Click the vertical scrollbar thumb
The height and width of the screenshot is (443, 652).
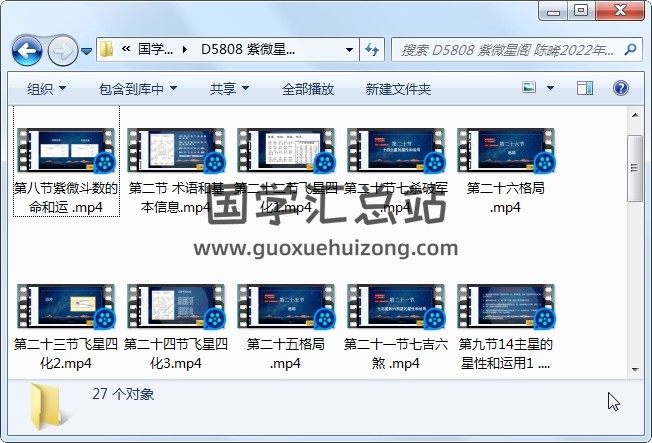coord(635,168)
